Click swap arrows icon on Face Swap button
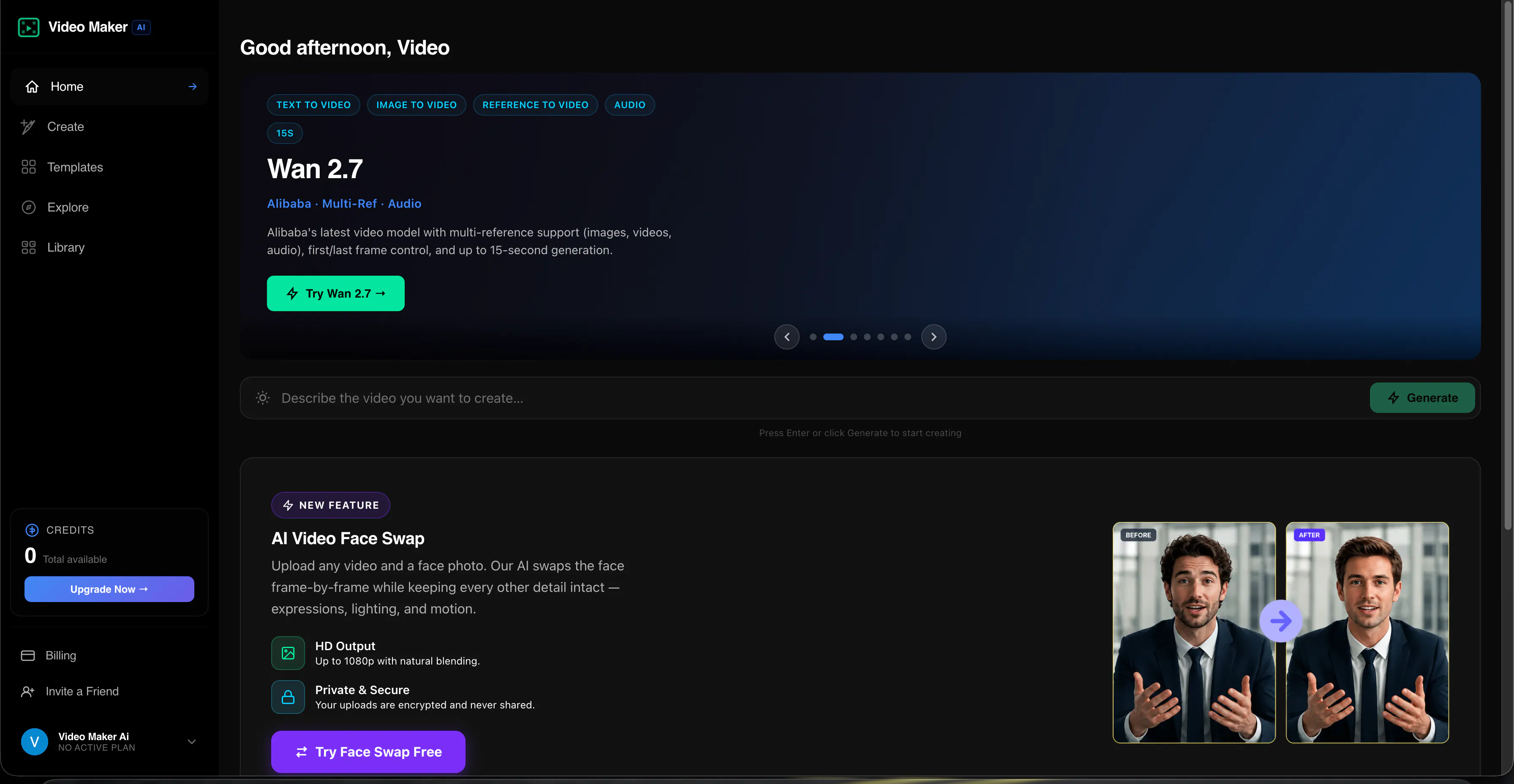 [x=302, y=751]
